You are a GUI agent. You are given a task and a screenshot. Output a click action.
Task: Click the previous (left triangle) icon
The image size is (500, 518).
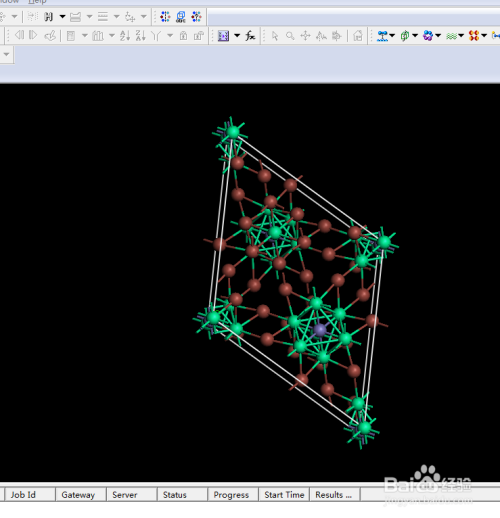pos(19,35)
